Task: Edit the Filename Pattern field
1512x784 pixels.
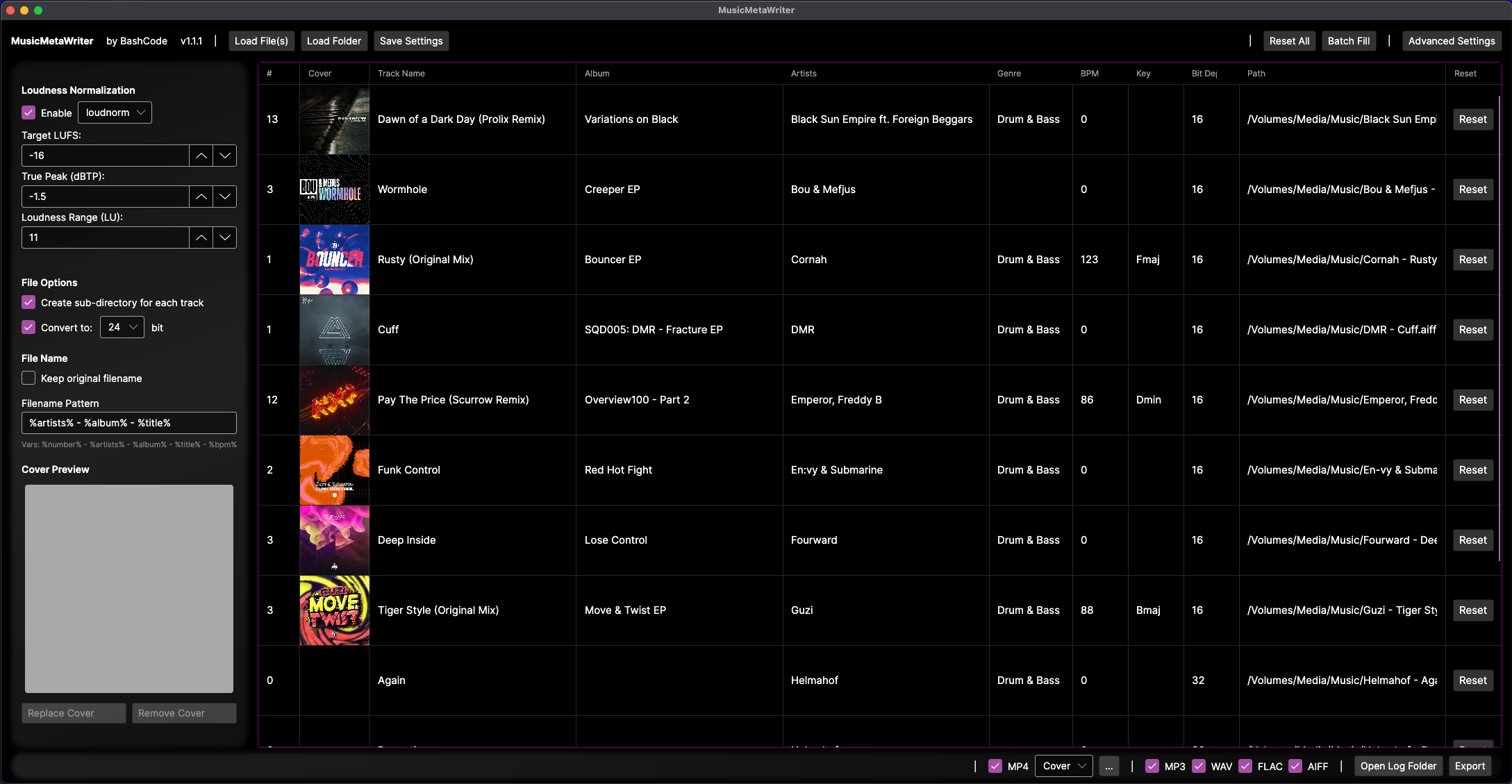Action: (x=129, y=423)
